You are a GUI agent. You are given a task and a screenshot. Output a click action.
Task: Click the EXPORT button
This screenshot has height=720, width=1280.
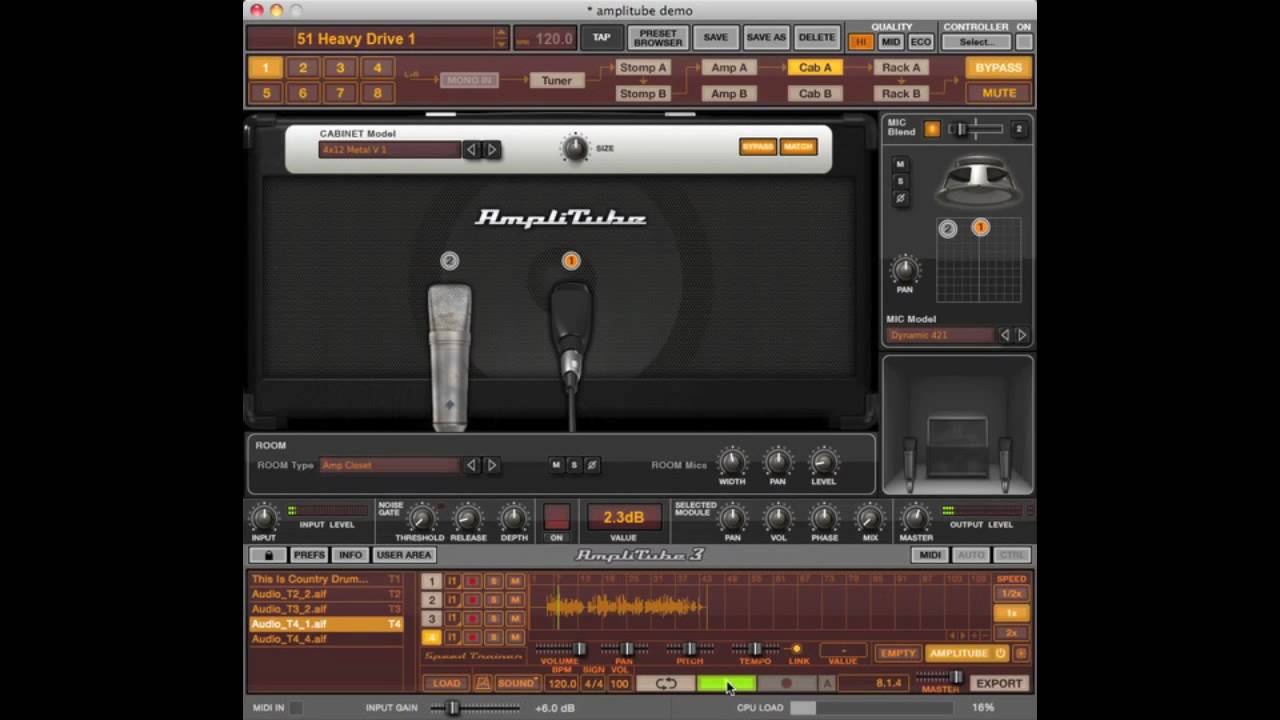point(998,684)
